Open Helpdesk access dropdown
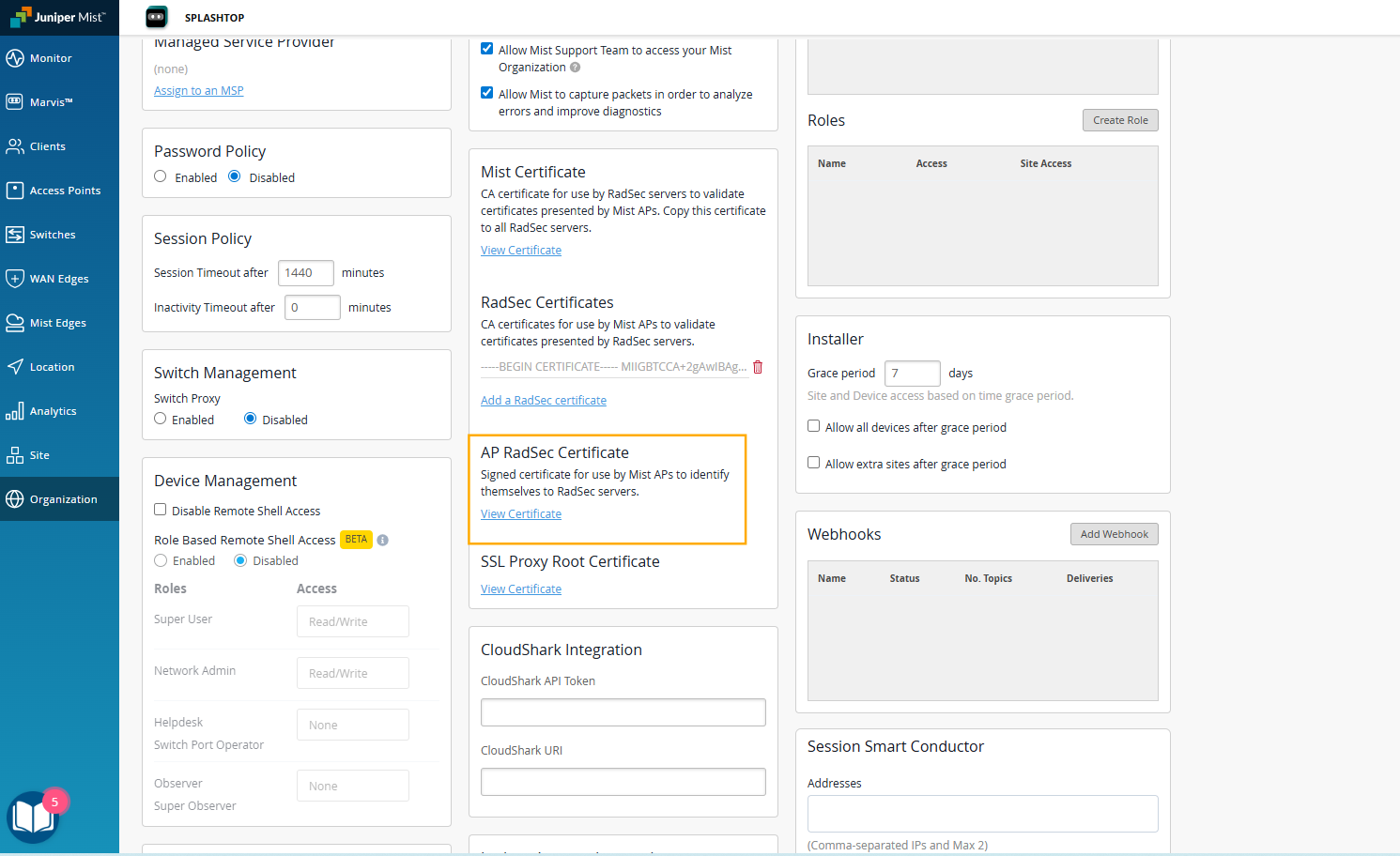 click(x=353, y=725)
